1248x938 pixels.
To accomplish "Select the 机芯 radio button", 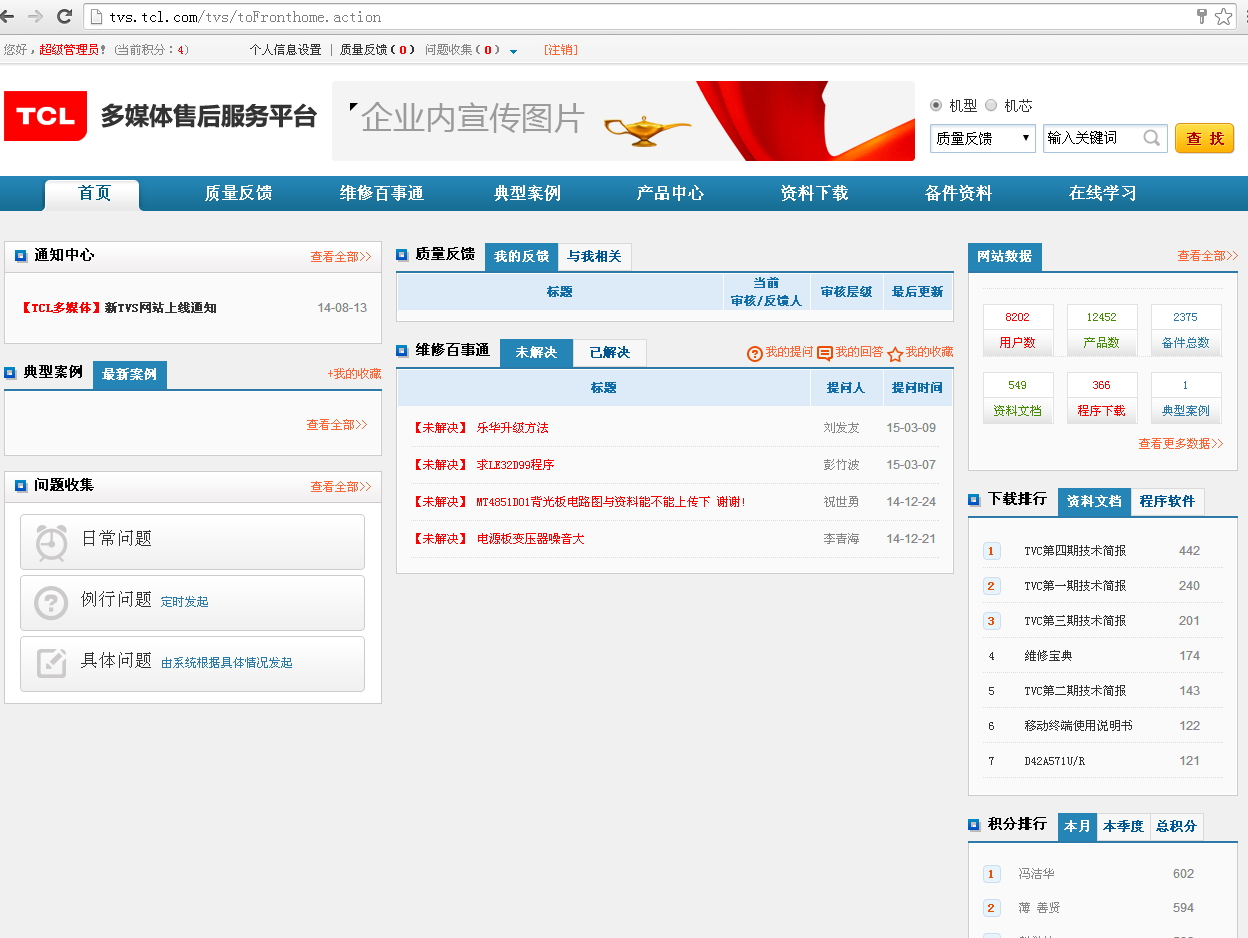I will click(991, 105).
